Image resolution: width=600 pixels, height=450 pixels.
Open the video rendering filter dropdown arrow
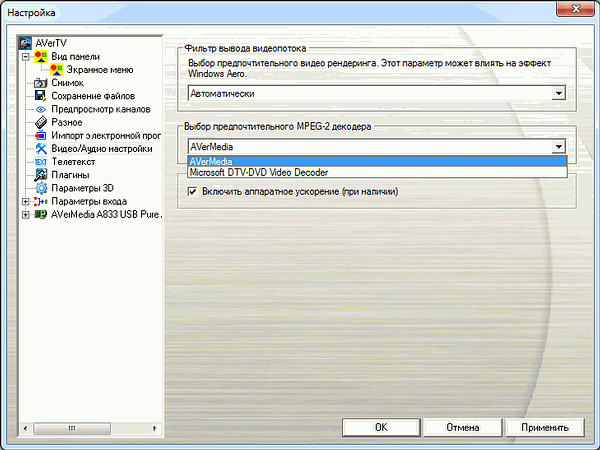click(x=559, y=93)
